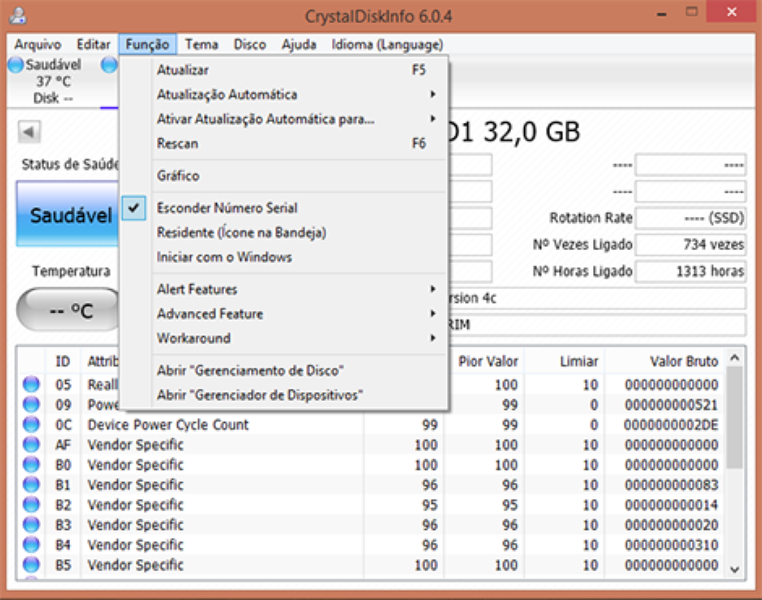This screenshot has width=762, height=600.
Task: Click the Pior Valor column header
Action: click(x=484, y=361)
